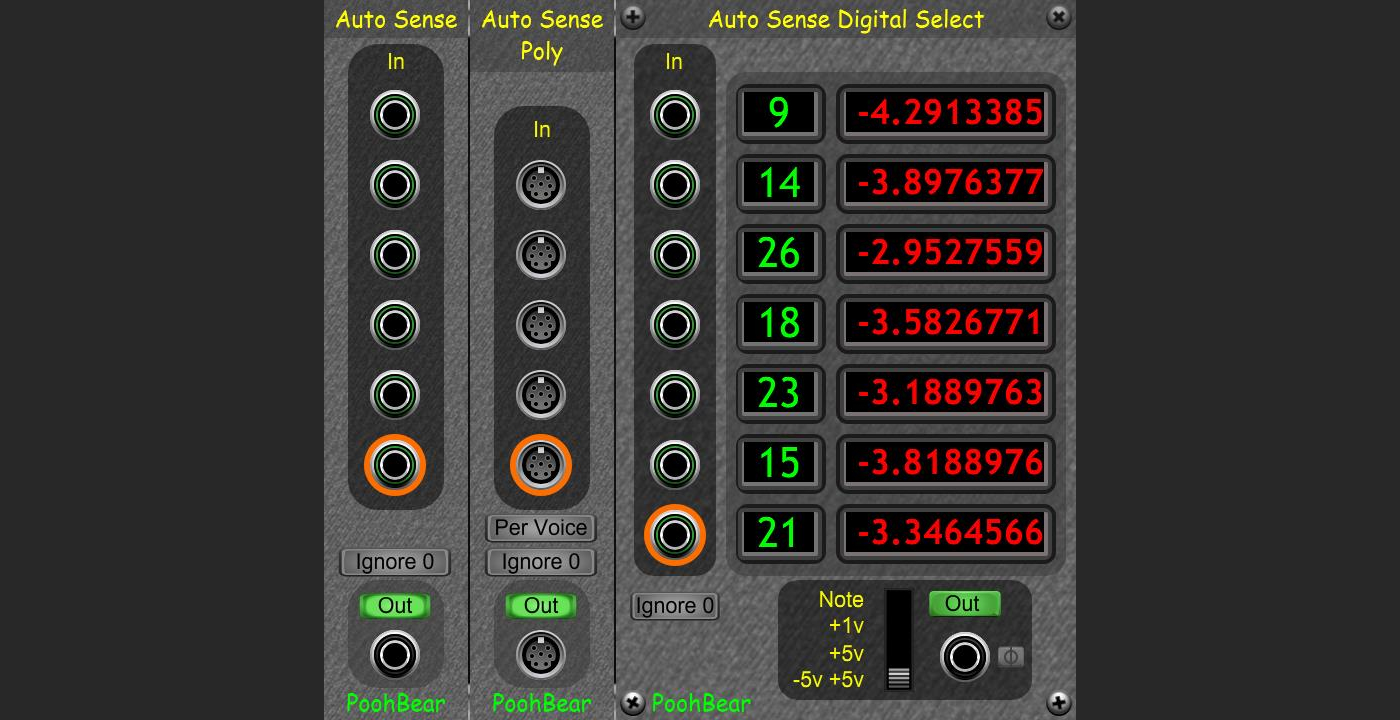Click the highlighted bottom jack on Digital Select
1400x720 pixels.
674,534
